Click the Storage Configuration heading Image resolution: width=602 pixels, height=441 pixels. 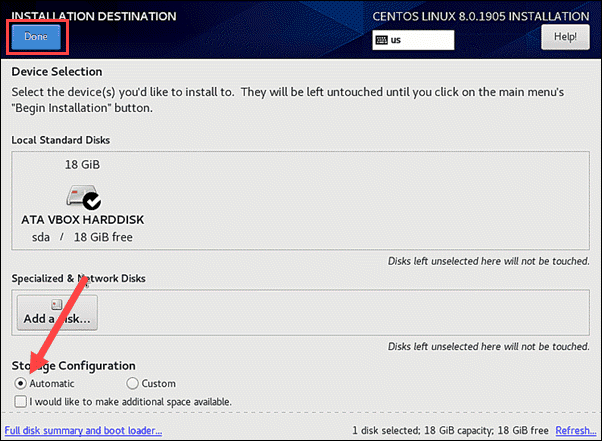pyautogui.click(x=73, y=366)
